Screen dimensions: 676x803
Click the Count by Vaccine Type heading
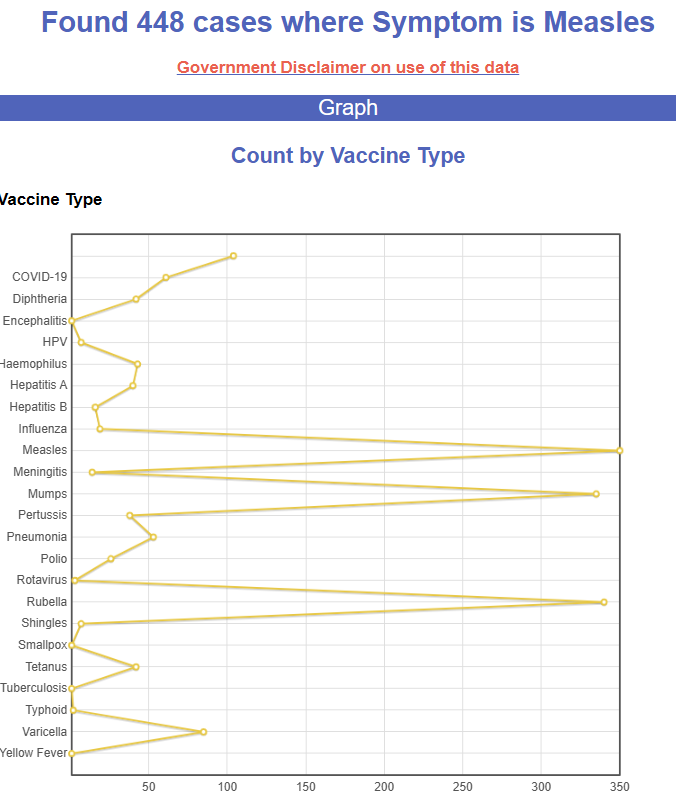point(347,156)
